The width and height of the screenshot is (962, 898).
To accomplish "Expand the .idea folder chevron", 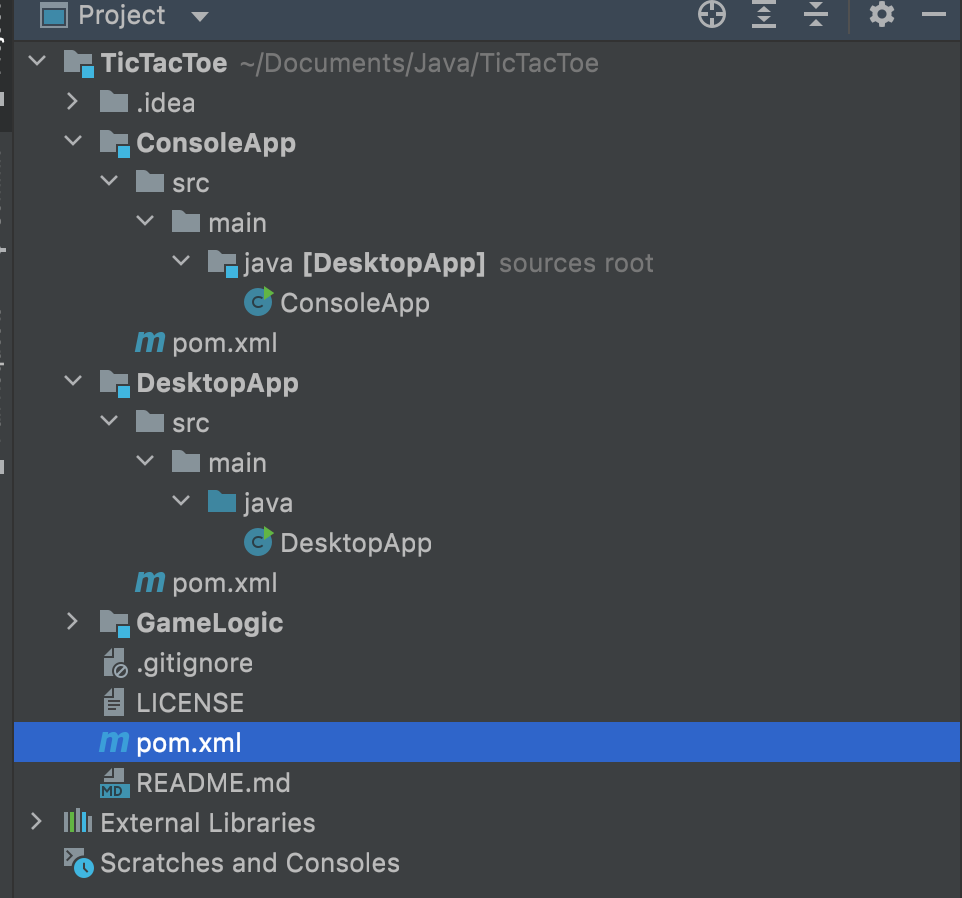I will coord(72,101).
